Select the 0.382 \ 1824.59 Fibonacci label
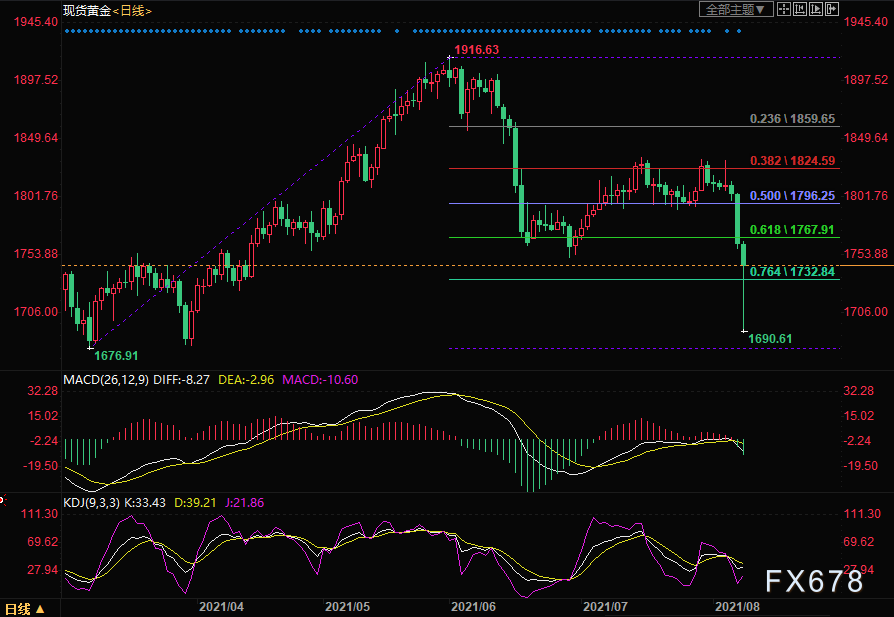The image size is (894, 617). pos(792,161)
